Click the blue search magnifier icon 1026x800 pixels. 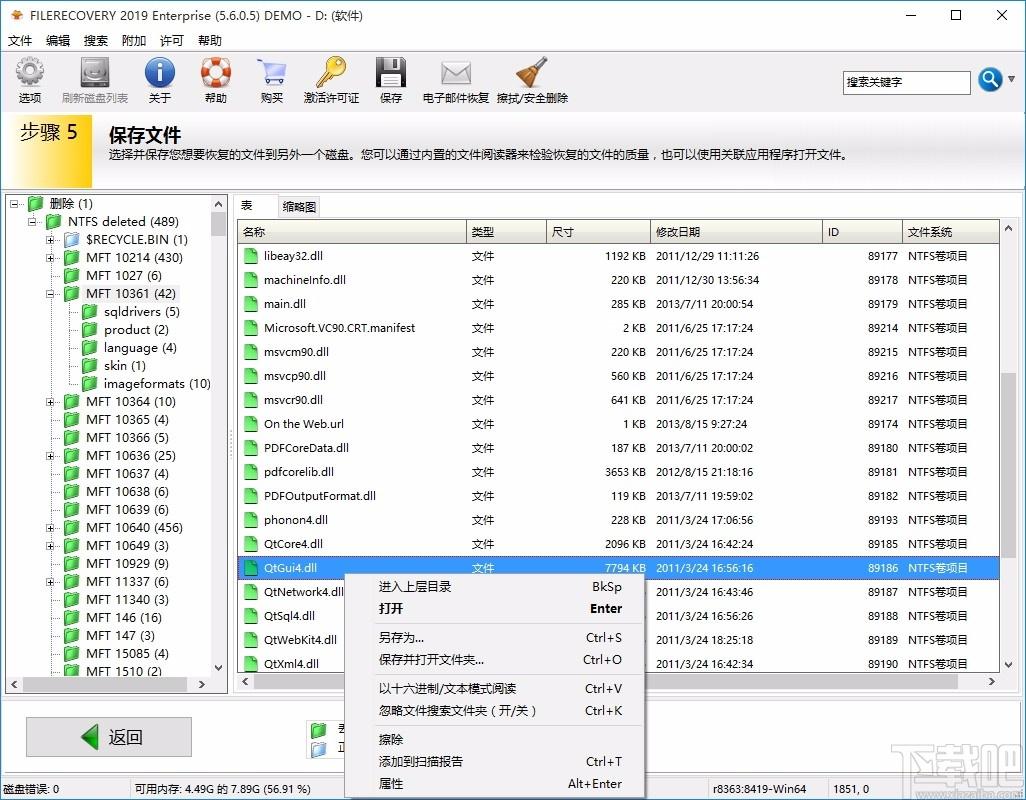click(989, 80)
